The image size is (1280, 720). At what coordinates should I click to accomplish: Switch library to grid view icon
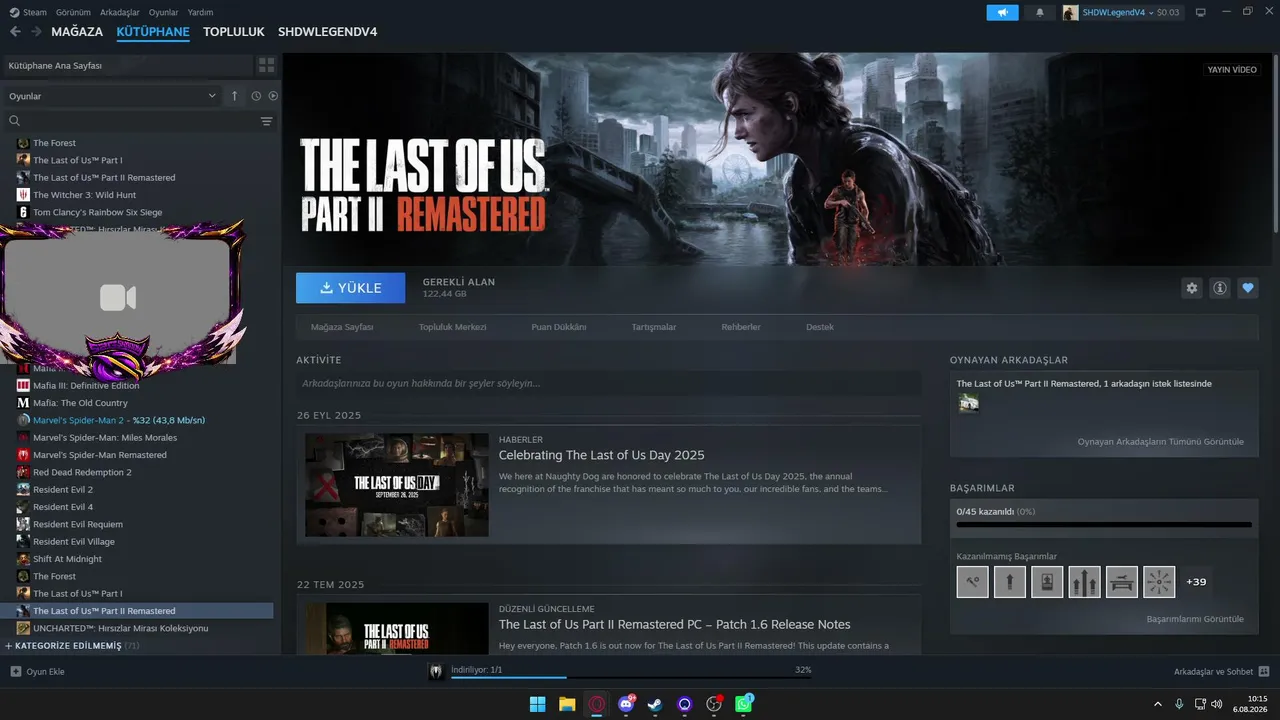(x=266, y=65)
